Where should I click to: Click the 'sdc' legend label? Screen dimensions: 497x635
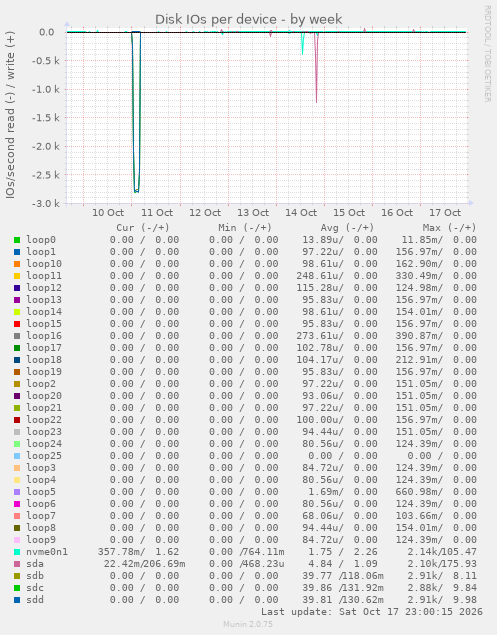tap(35, 588)
